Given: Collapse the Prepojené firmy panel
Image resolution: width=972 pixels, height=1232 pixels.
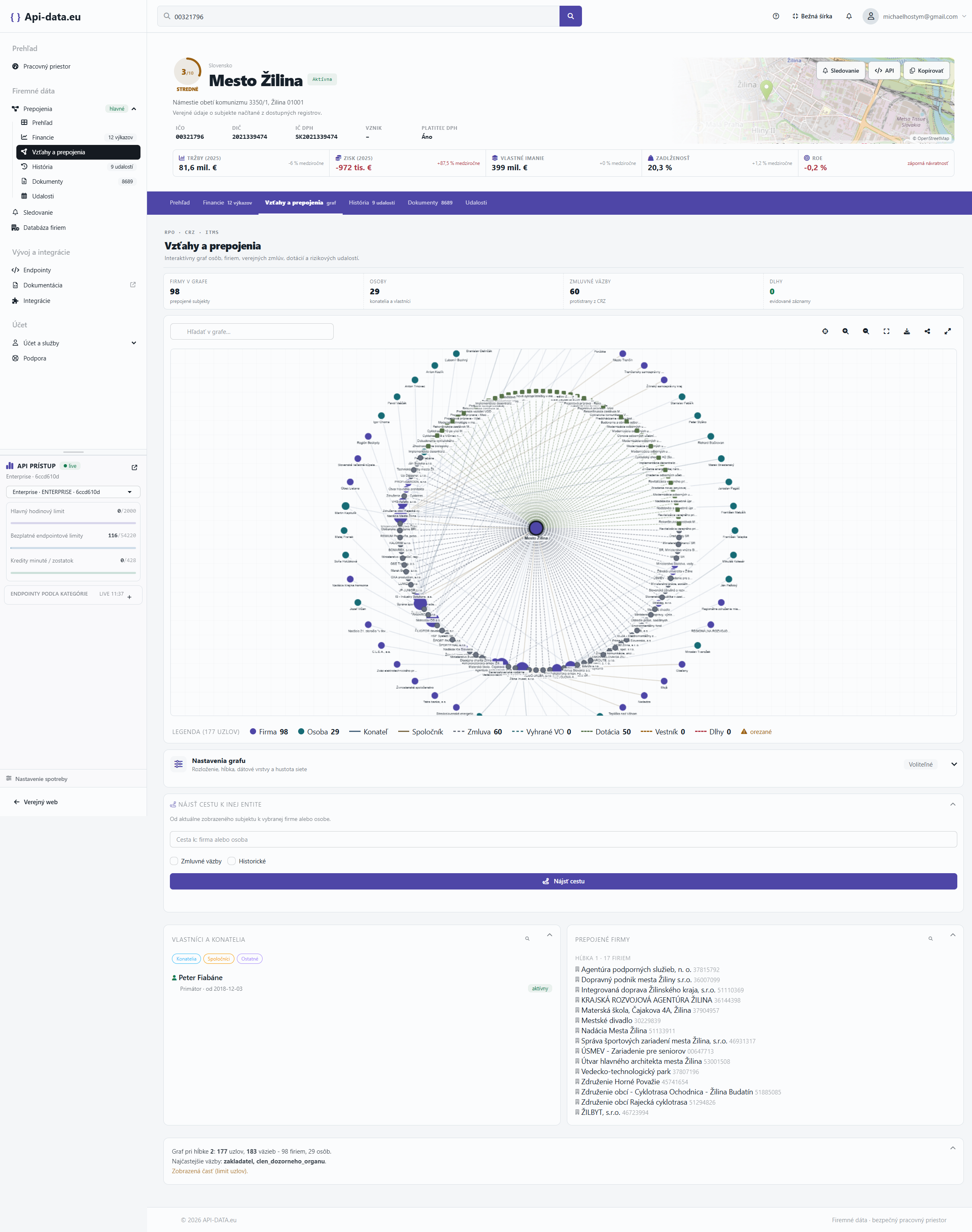Looking at the screenshot, I should coord(953,935).
